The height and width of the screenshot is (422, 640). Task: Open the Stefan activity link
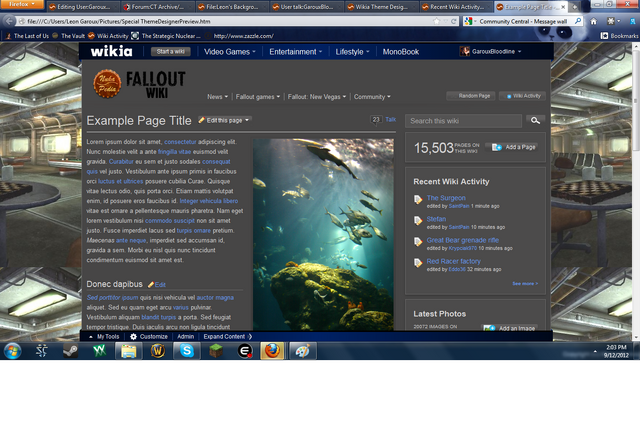436,219
